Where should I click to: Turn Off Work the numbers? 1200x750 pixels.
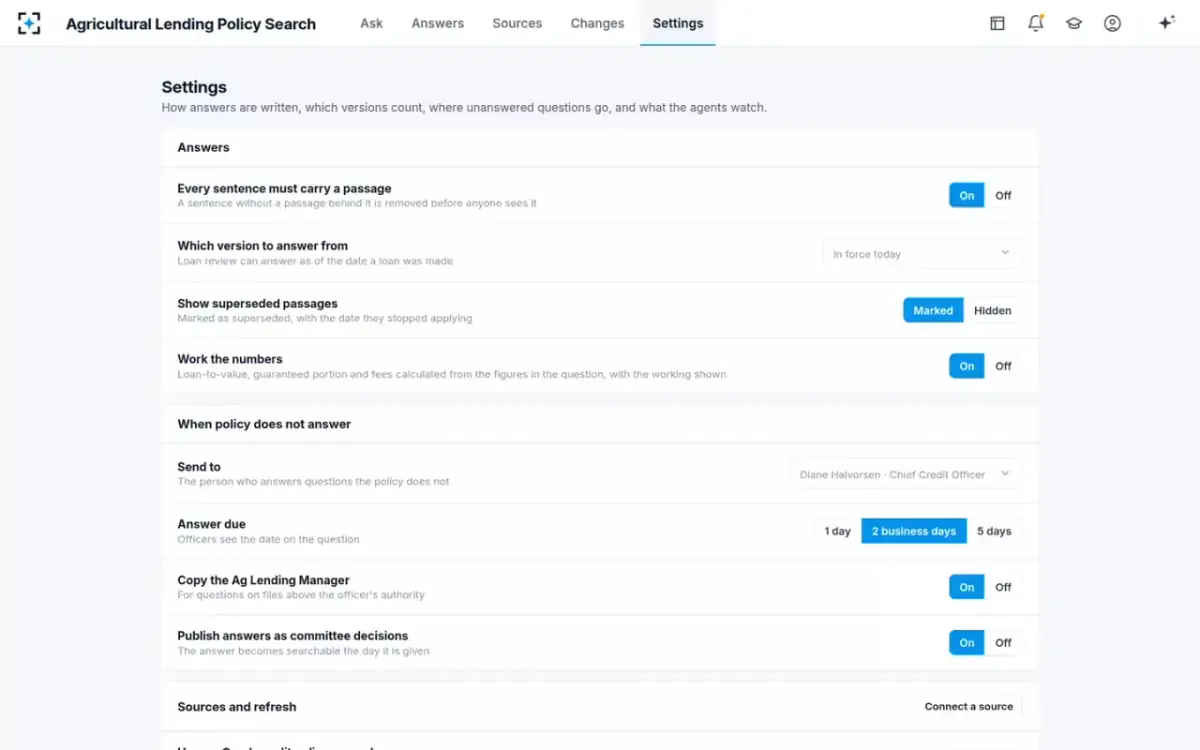[1003, 366]
